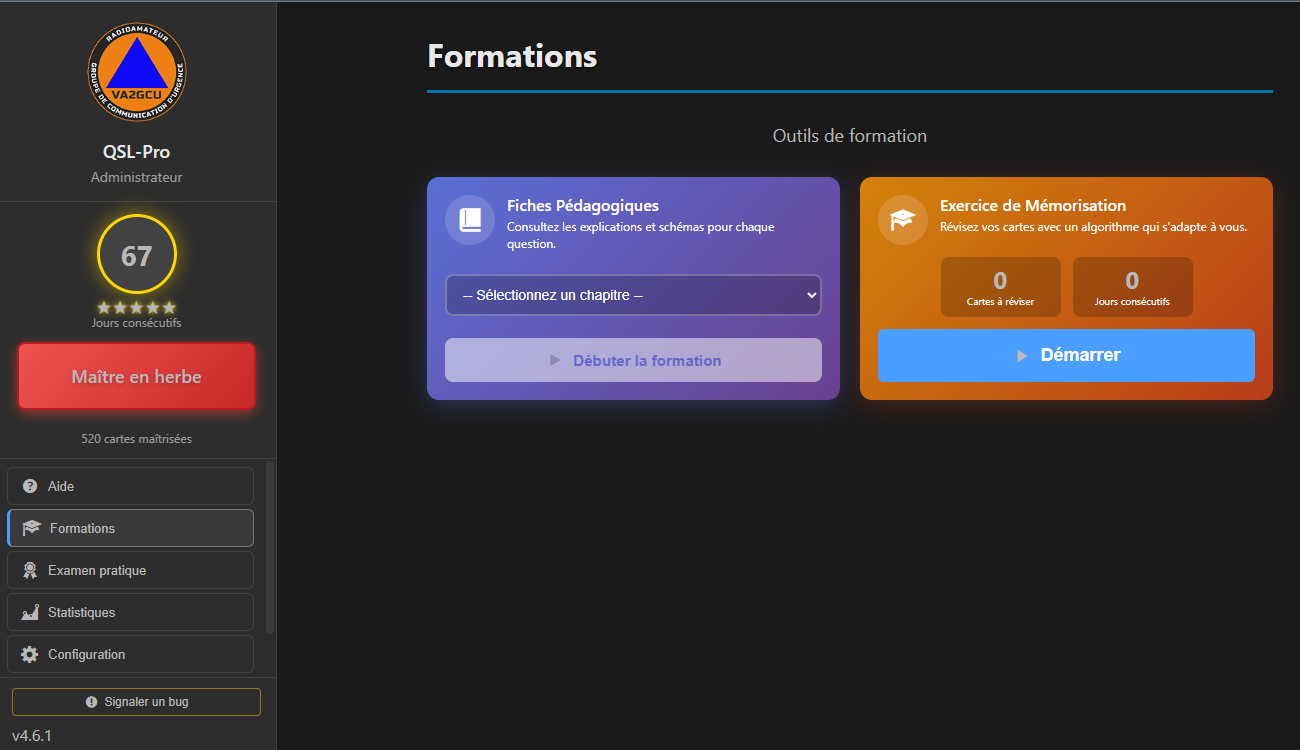Click the Maître en herbe rank badge

(x=137, y=377)
